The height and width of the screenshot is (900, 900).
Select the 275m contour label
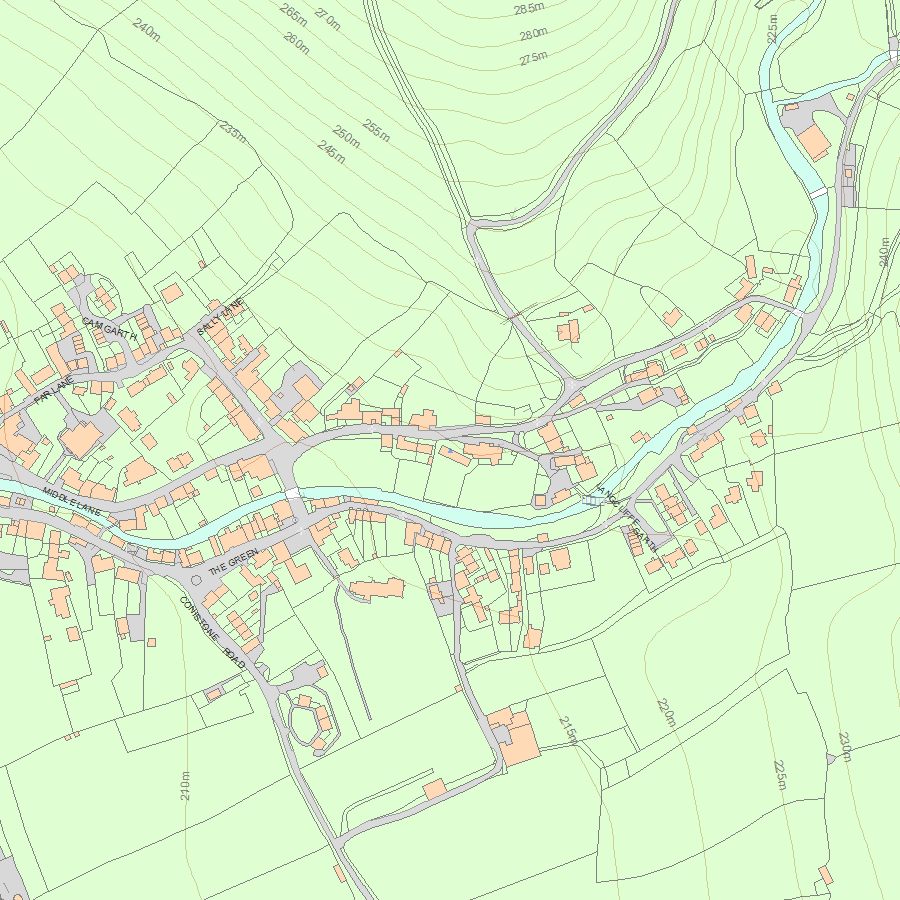point(533,59)
